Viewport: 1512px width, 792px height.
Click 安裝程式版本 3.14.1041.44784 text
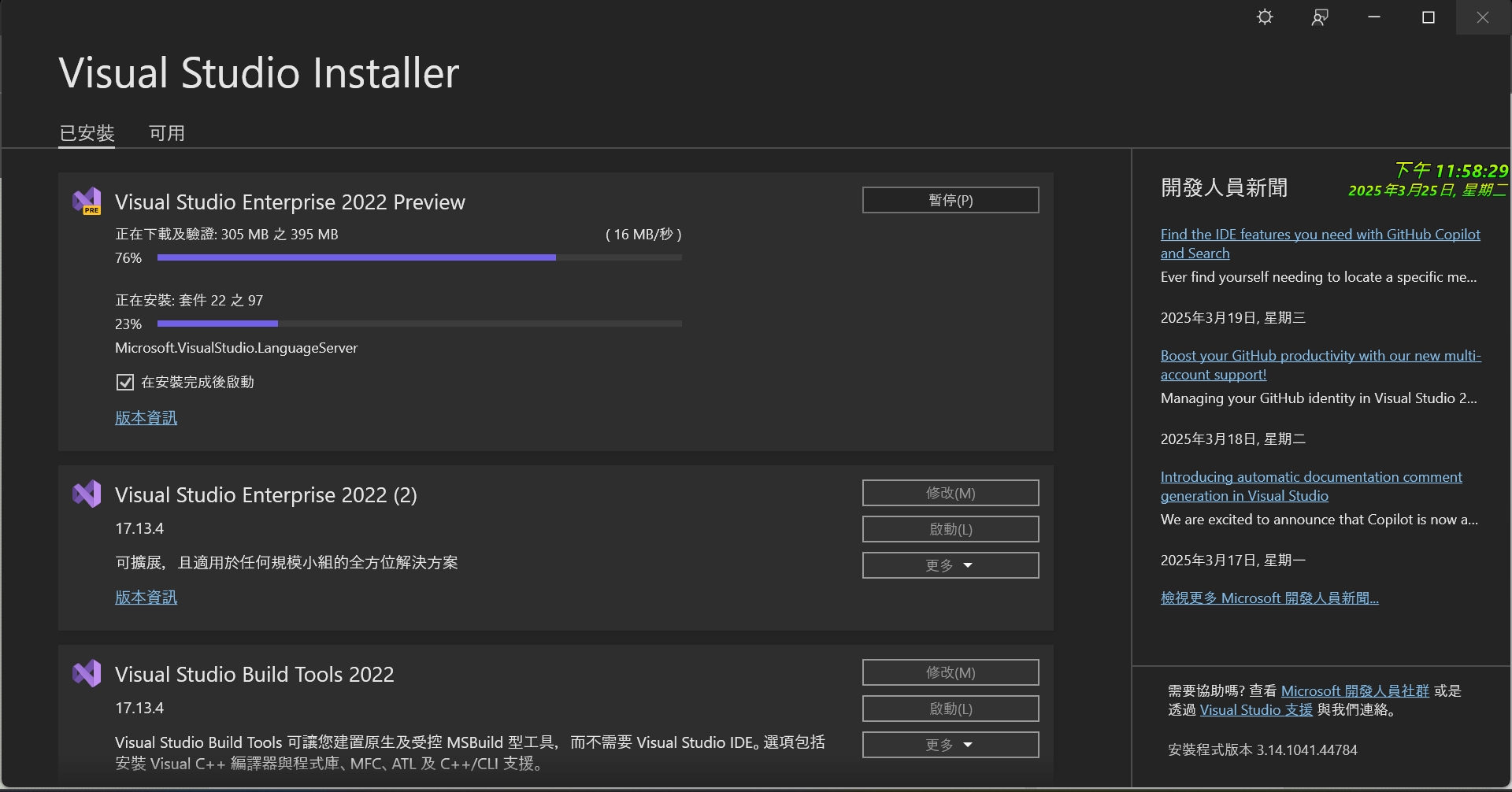point(1262,750)
